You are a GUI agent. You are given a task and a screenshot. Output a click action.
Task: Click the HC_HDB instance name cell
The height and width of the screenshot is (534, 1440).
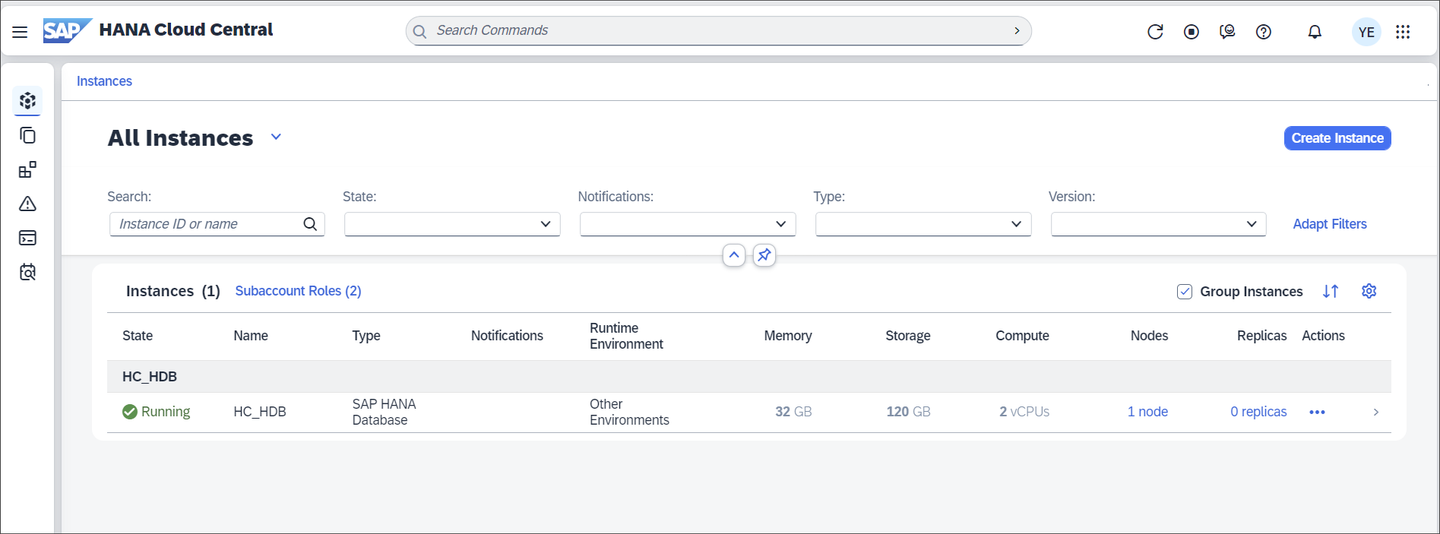[259, 412]
